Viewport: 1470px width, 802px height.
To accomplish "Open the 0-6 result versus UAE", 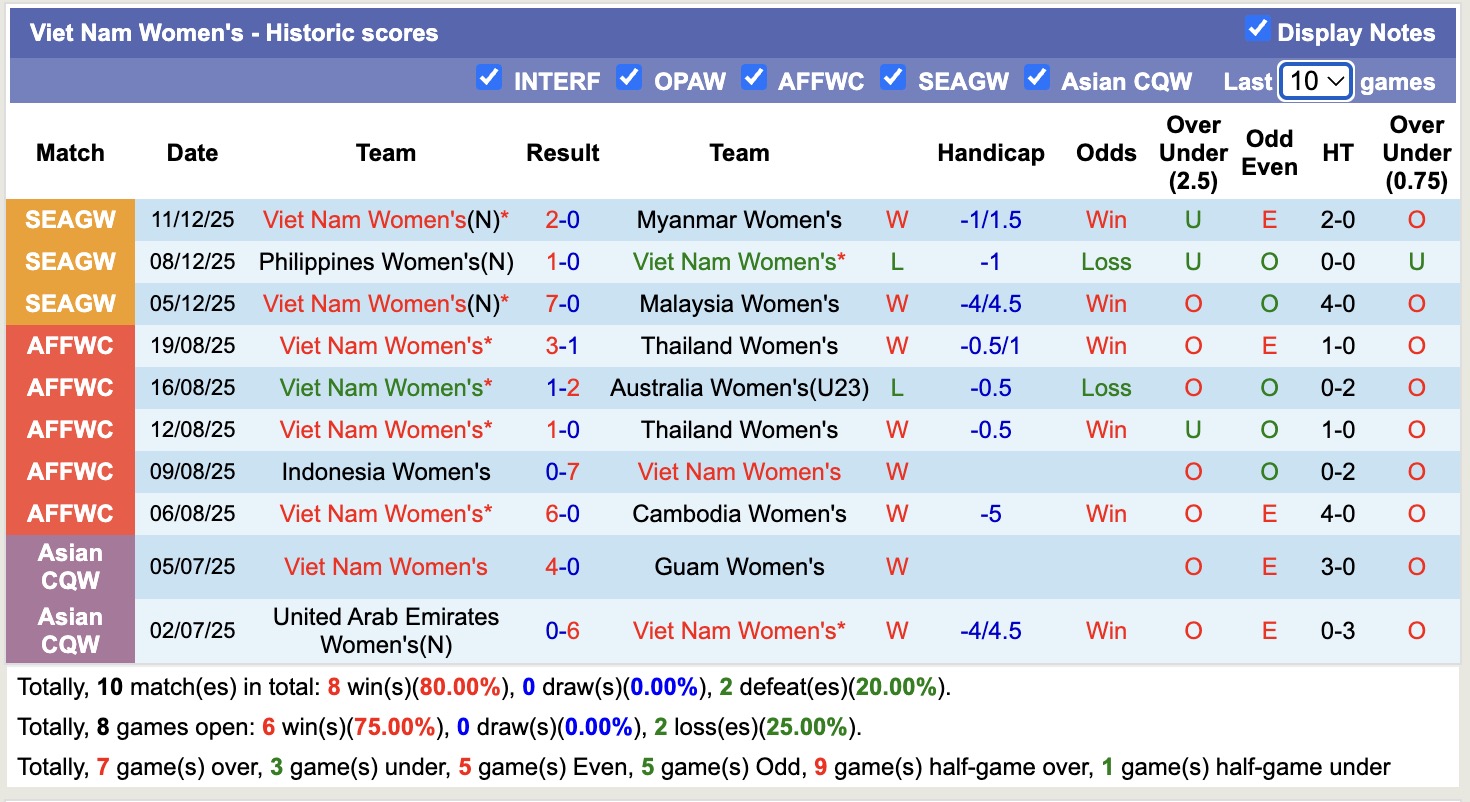I will pos(563,631).
